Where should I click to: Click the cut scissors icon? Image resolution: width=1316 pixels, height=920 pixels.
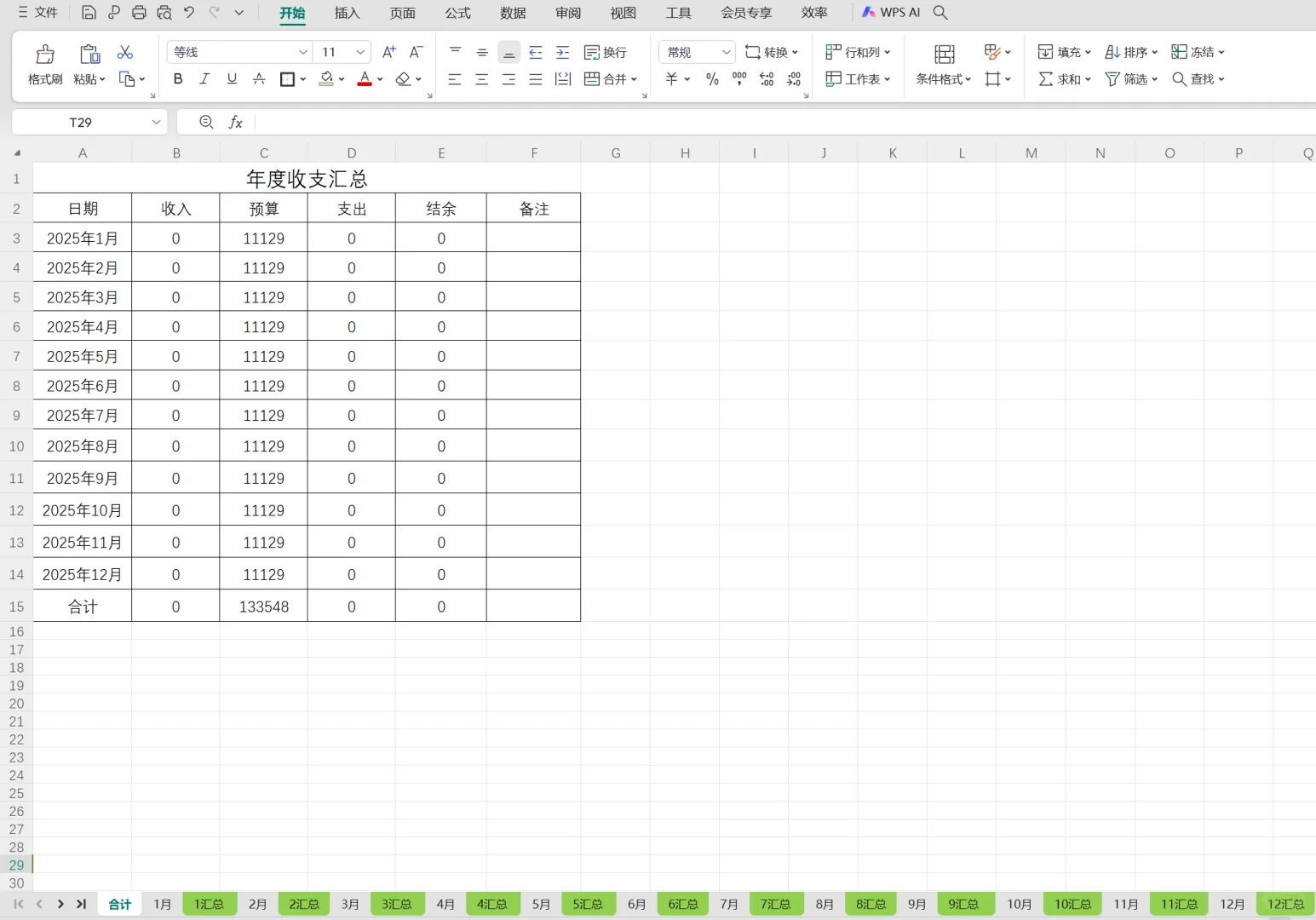pos(125,52)
